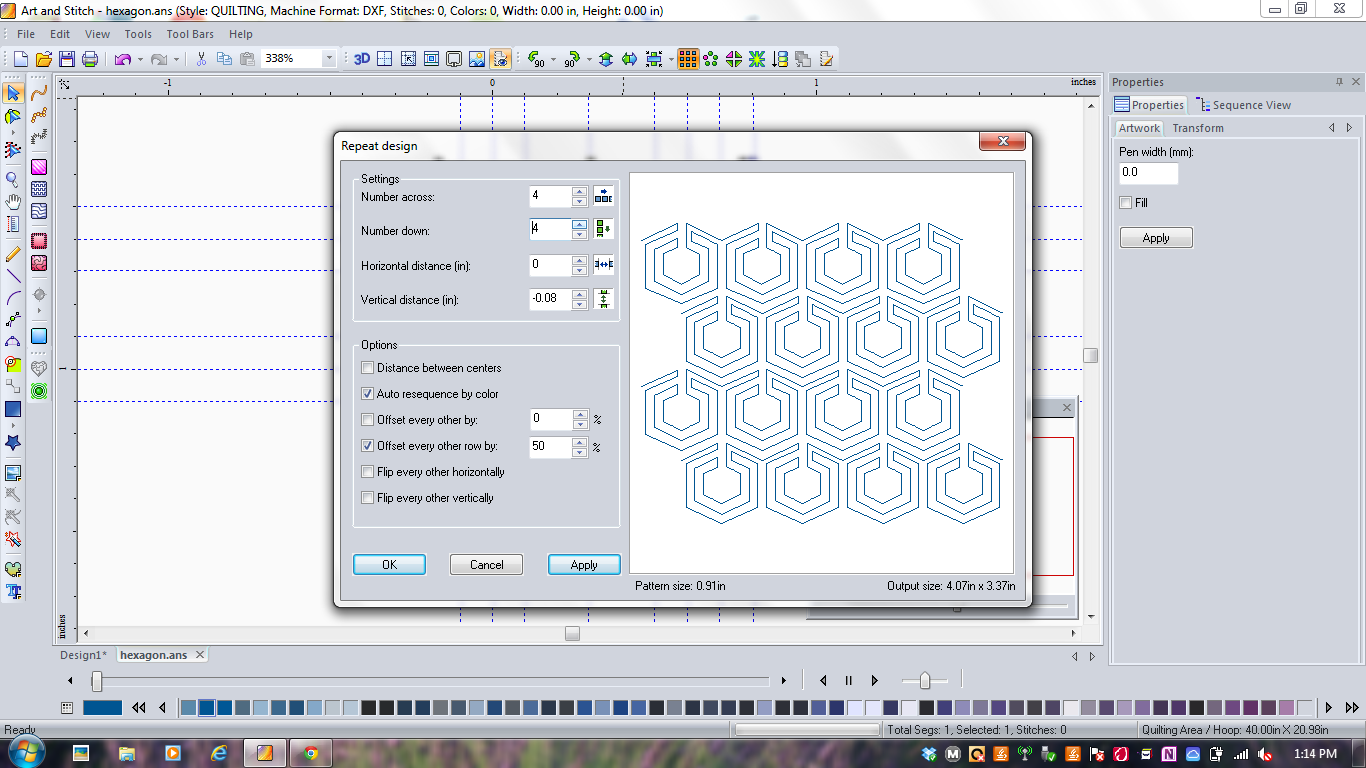Click the Cancel button in Repeat design
The width and height of the screenshot is (1366, 768).
pos(486,564)
